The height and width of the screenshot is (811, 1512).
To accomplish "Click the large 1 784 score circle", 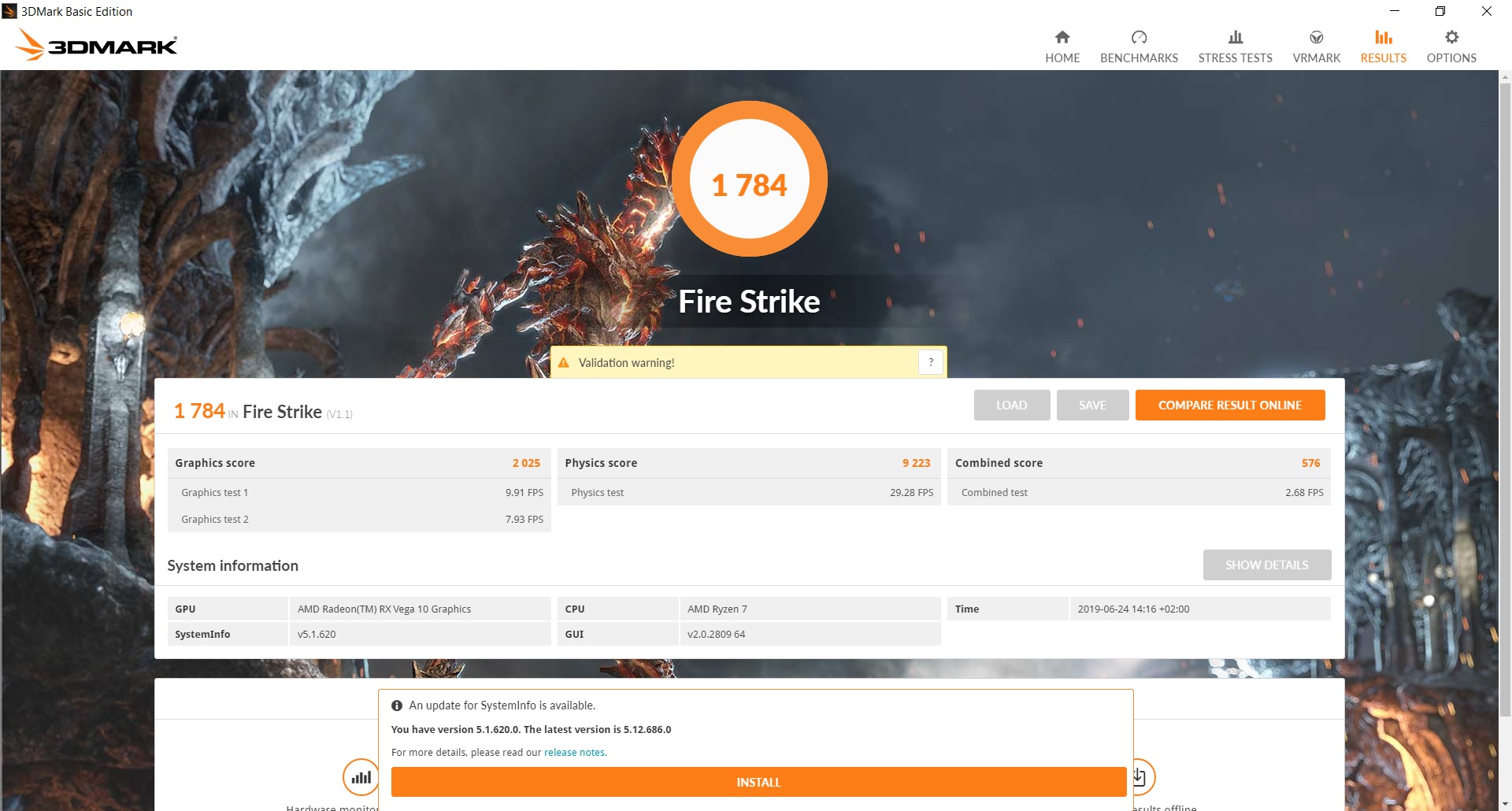I will 749,179.
